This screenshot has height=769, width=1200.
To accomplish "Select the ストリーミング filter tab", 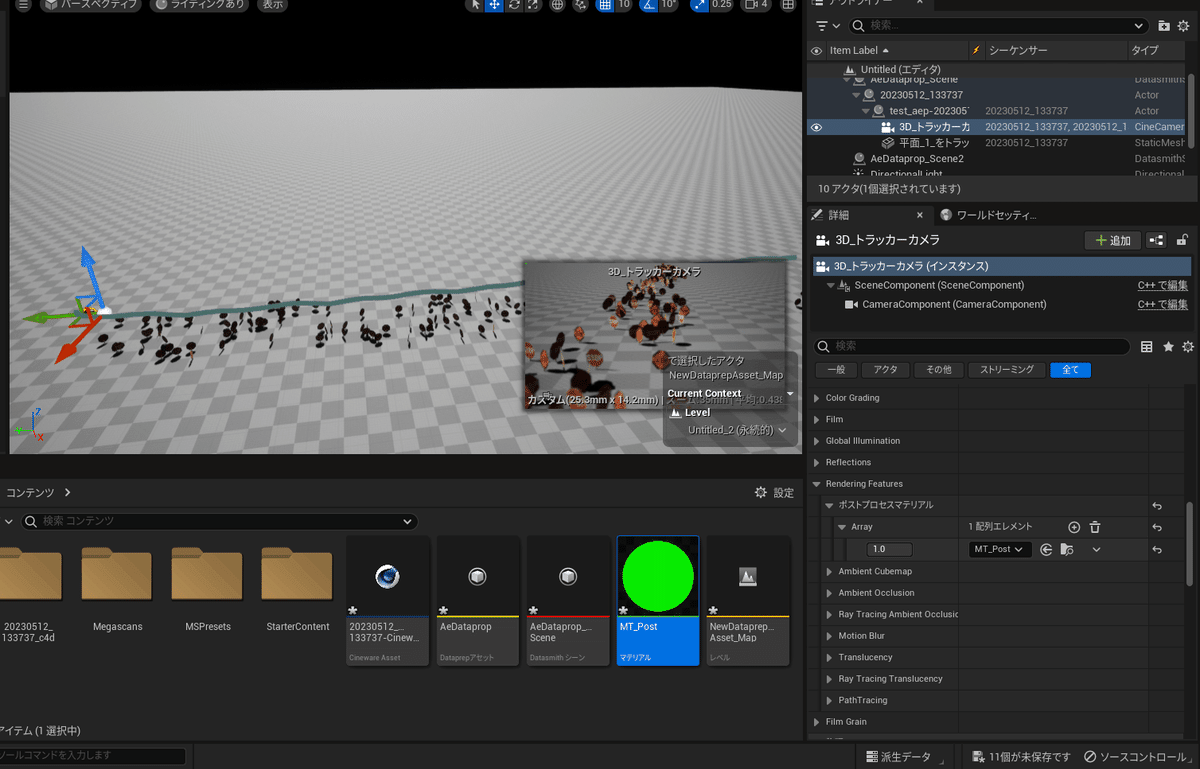I will point(1007,370).
